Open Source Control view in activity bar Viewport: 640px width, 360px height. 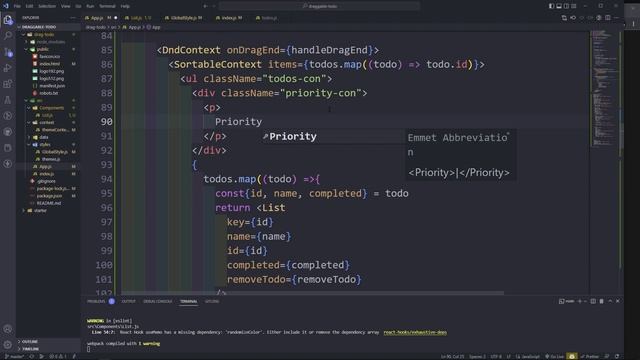coord(8,52)
